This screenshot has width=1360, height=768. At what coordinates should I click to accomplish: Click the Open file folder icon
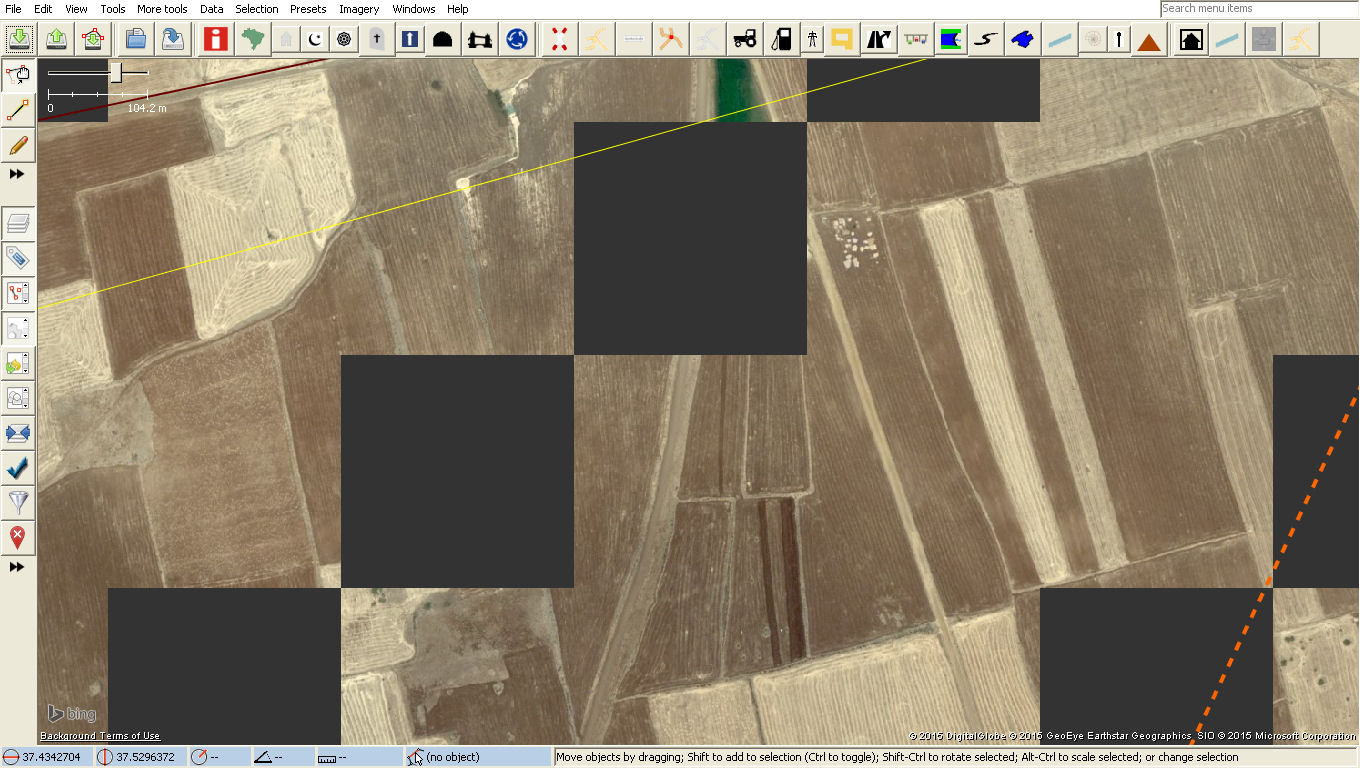pyautogui.click(x=135, y=39)
